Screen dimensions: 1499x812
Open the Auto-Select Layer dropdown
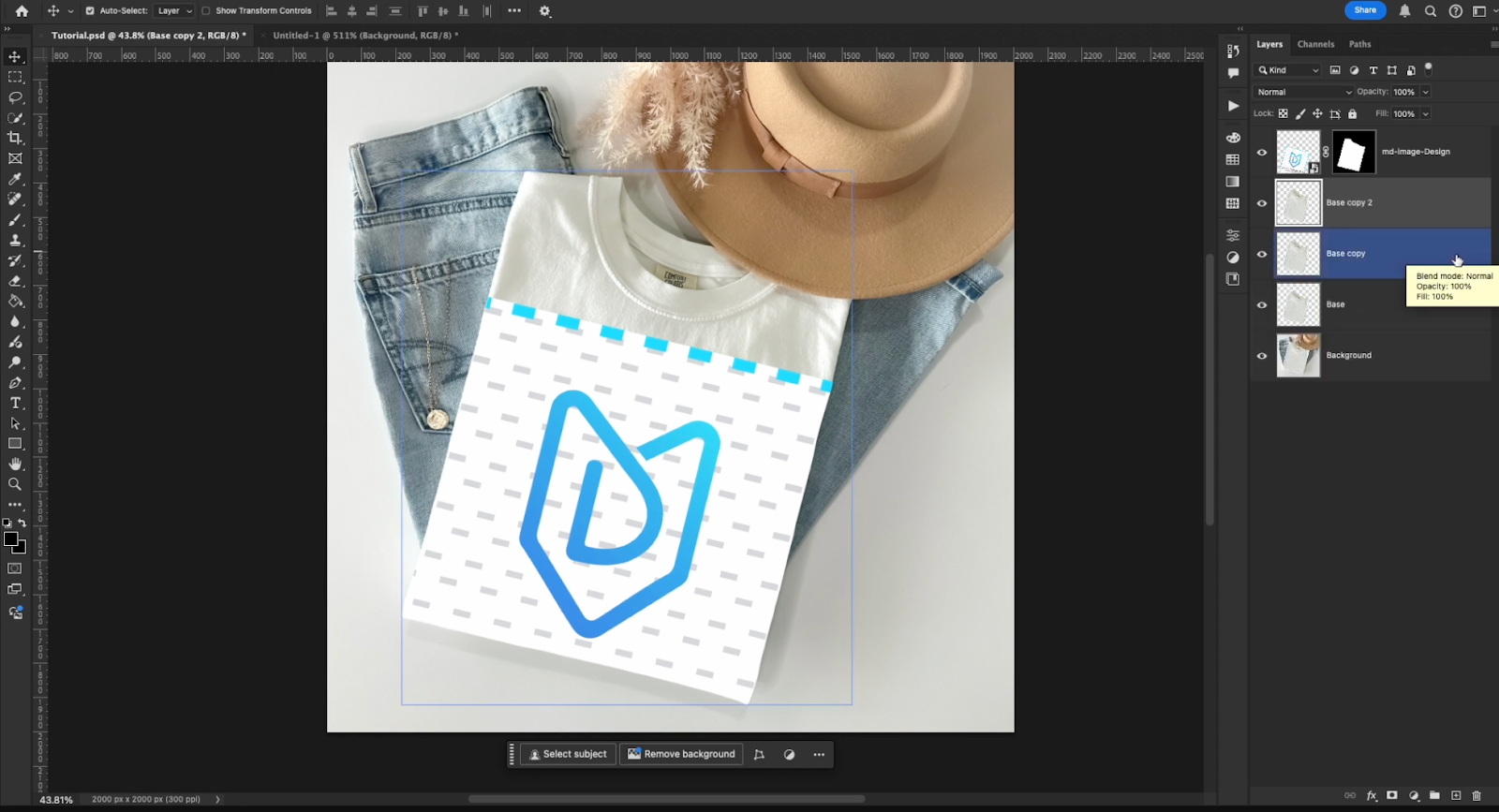coord(174,11)
